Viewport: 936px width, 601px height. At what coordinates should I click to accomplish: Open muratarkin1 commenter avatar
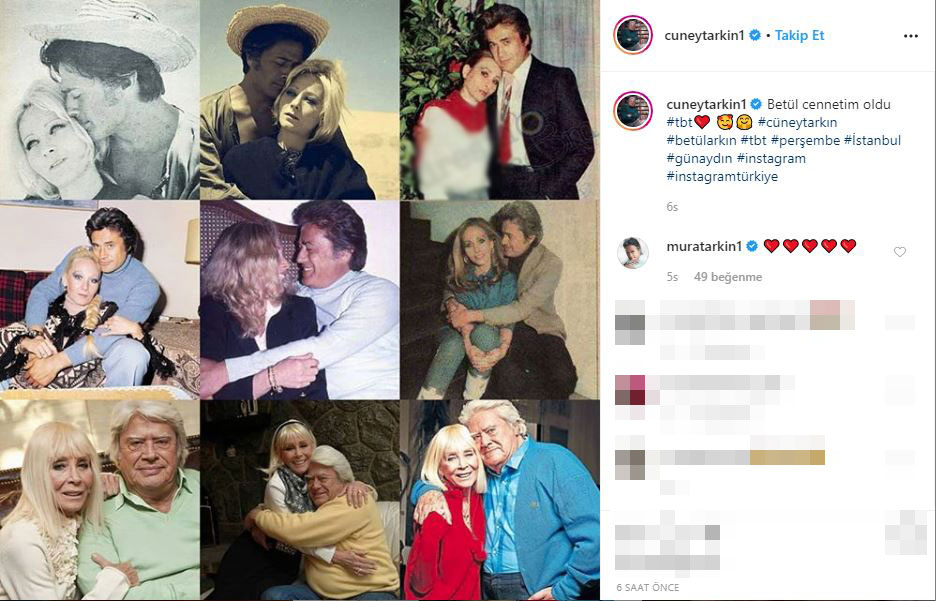[x=632, y=252]
